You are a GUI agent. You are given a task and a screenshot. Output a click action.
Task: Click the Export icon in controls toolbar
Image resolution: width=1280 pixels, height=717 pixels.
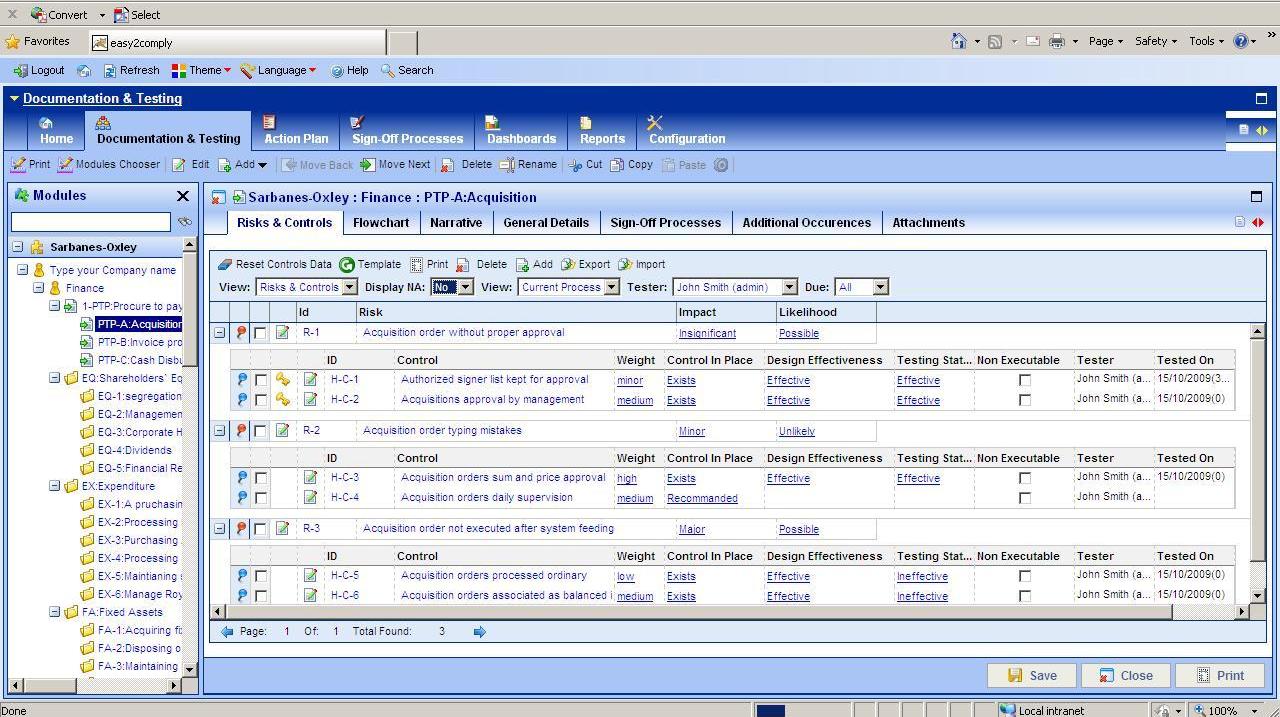pyautogui.click(x=568, y=265)
